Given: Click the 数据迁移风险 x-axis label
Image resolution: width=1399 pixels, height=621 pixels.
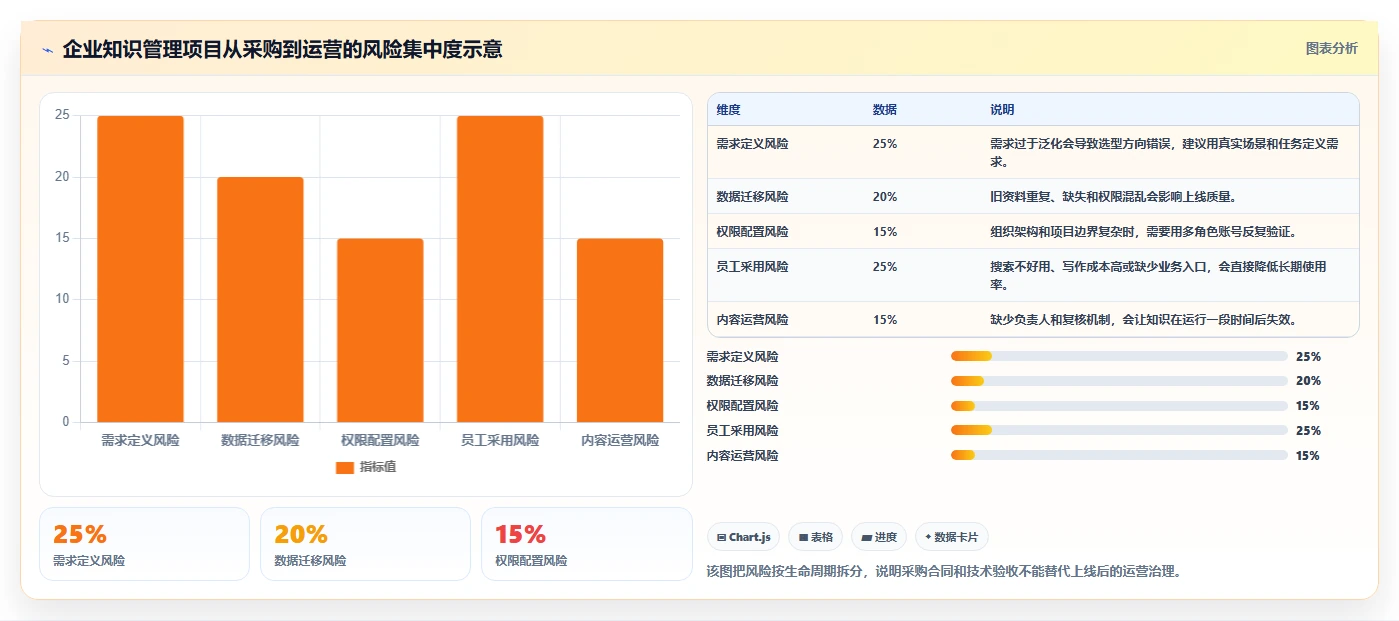Looking at the screenshot, I should [x=260, y=440].
